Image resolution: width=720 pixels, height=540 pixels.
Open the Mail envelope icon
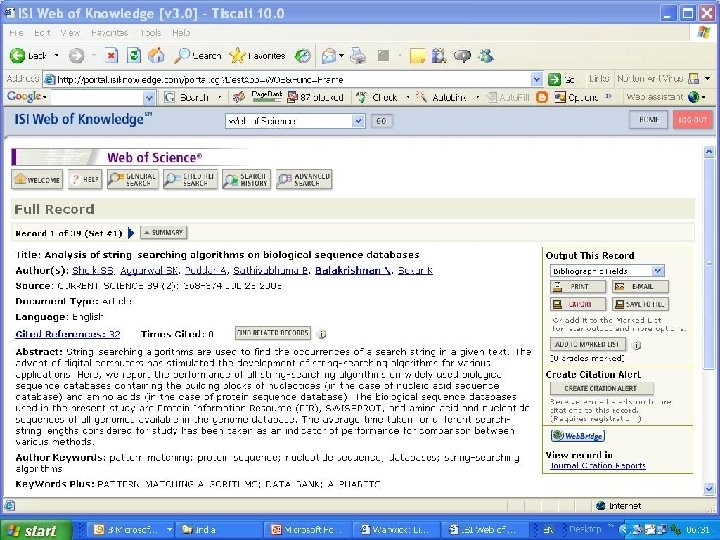328,56
